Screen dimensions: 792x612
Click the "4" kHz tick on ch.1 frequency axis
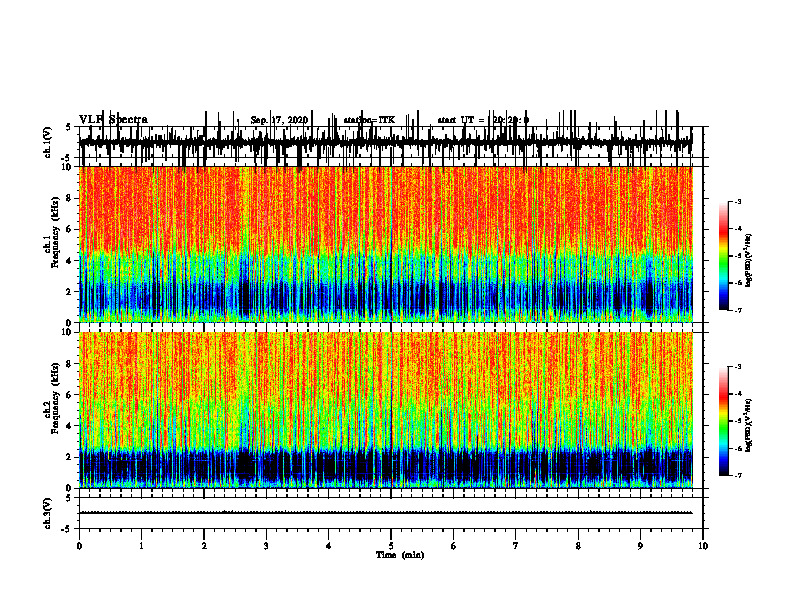[x=69, y=261]
